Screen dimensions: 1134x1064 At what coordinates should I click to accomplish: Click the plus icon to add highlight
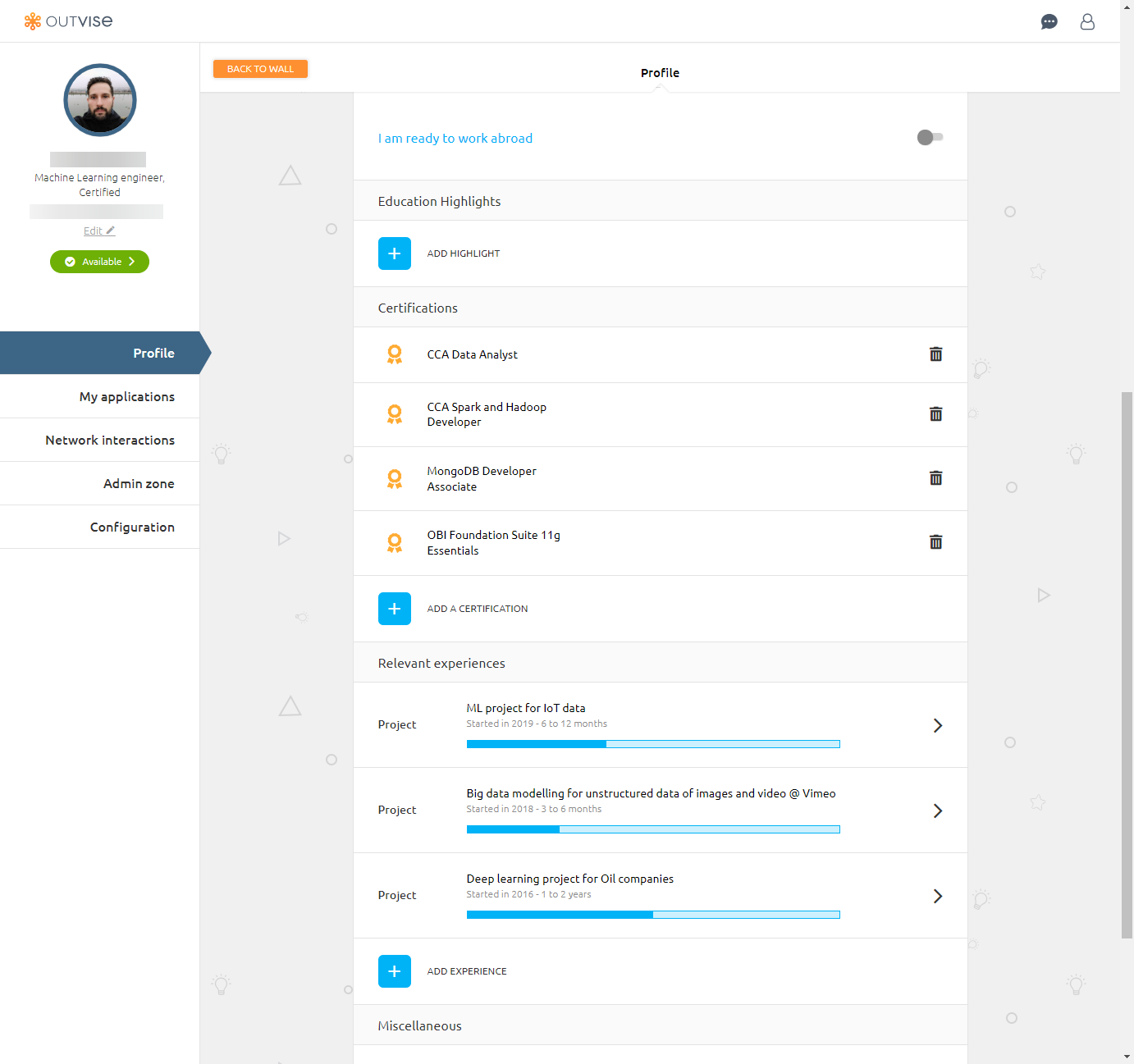(x=395, y=253)
